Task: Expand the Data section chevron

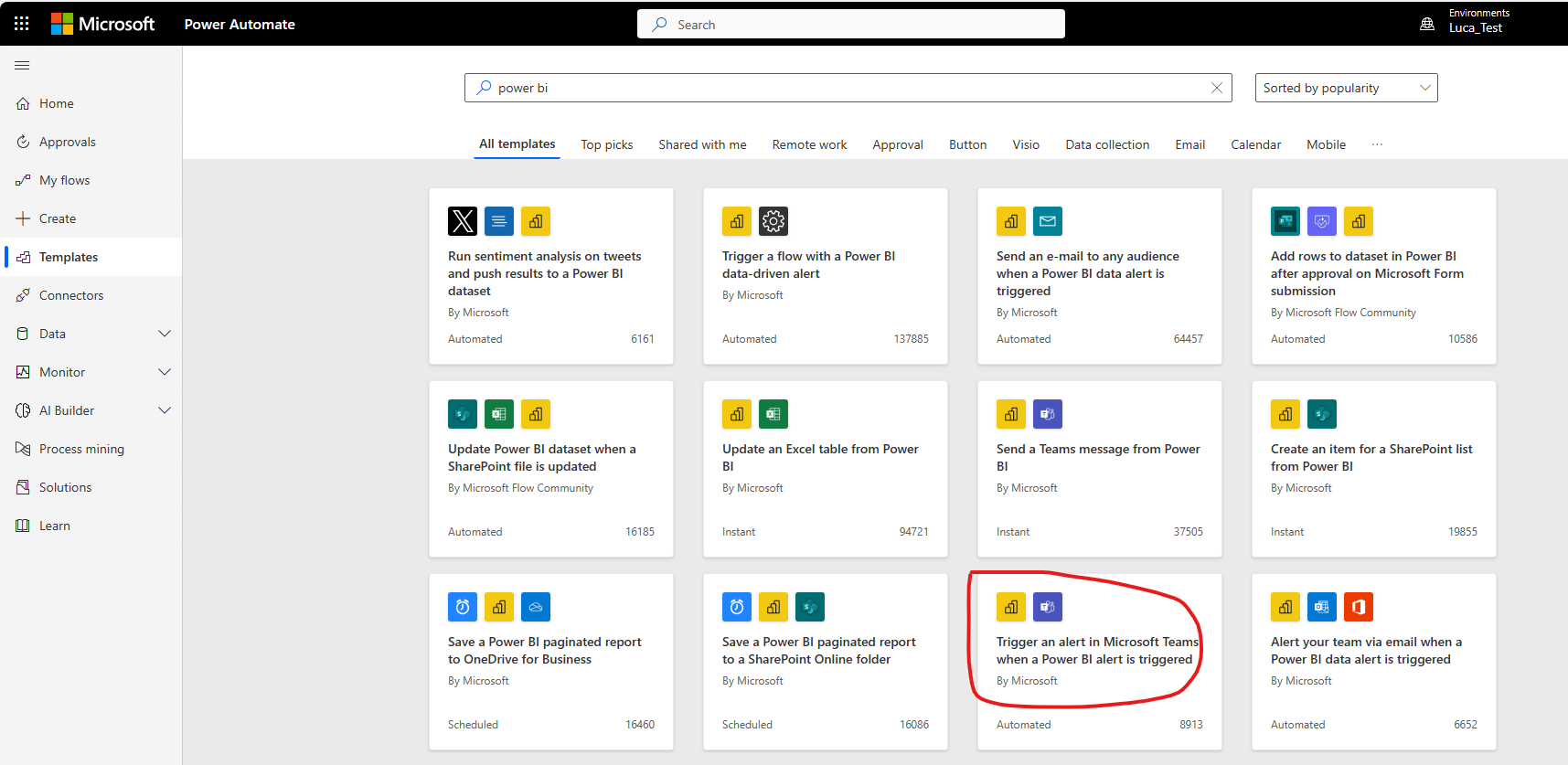Action: click(x=165, y=334)
